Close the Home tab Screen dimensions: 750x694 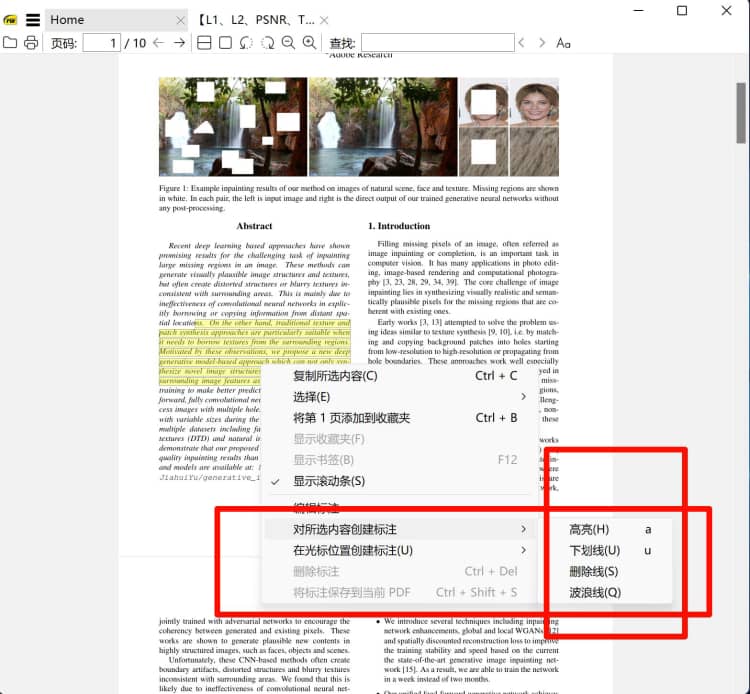(x=180, y=20)
